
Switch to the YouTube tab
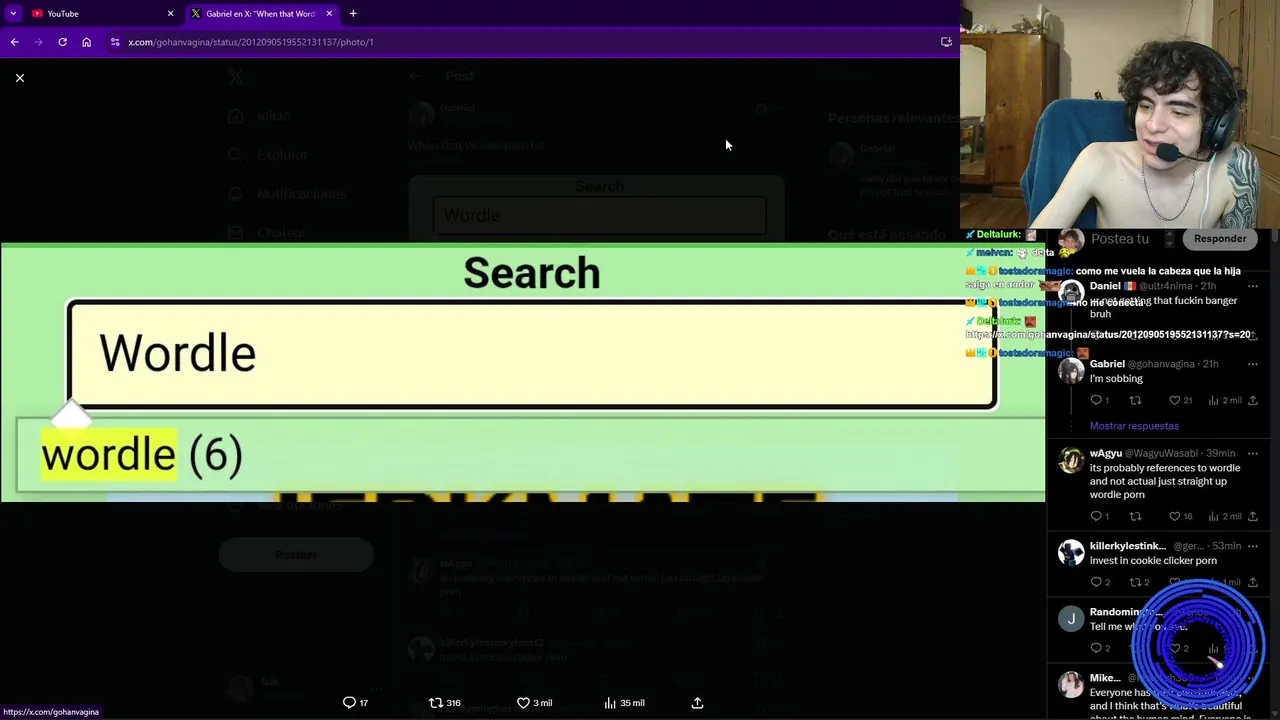click(x=100, y=13)
